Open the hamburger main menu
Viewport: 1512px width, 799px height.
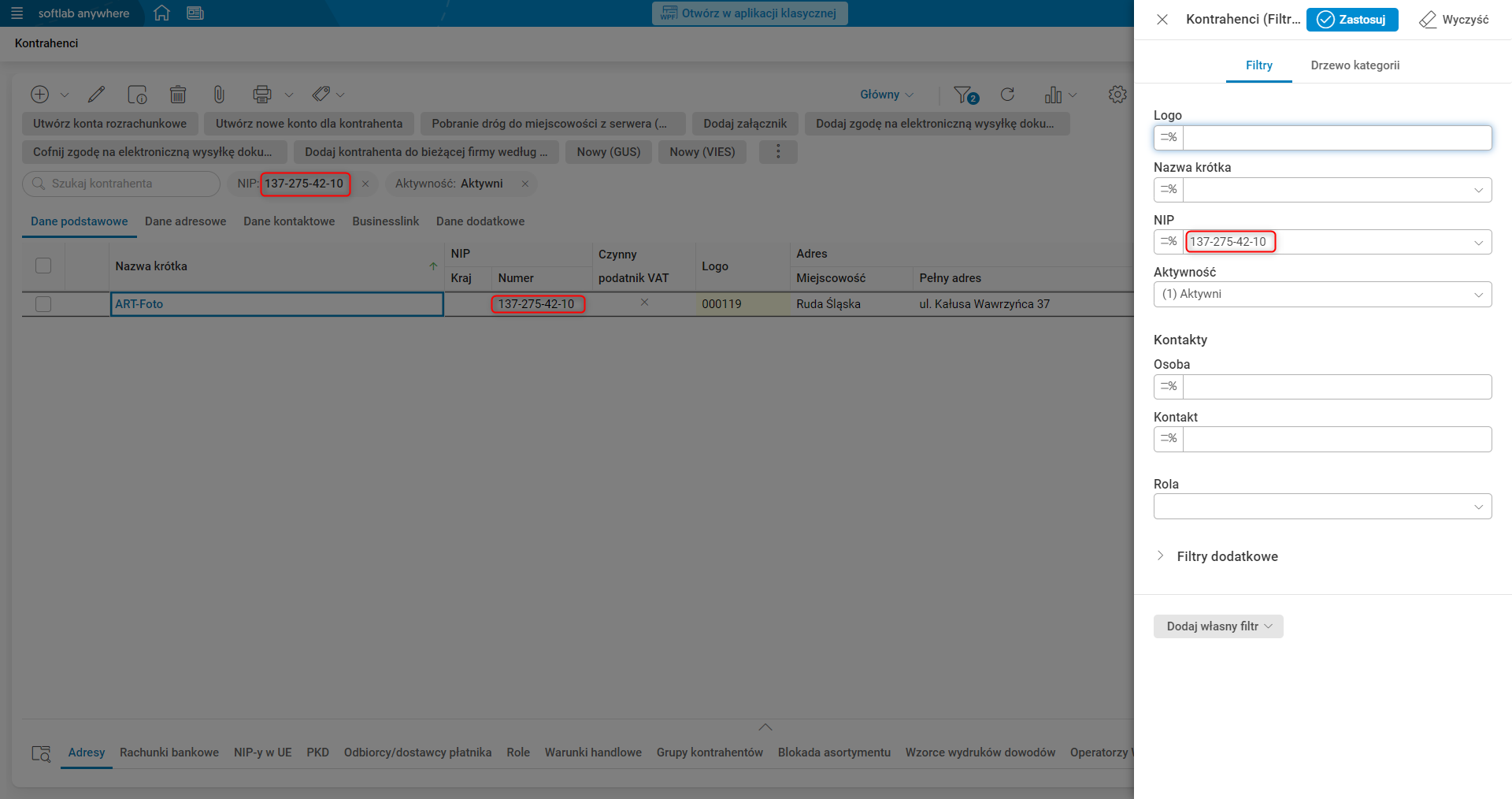(17, 13)
